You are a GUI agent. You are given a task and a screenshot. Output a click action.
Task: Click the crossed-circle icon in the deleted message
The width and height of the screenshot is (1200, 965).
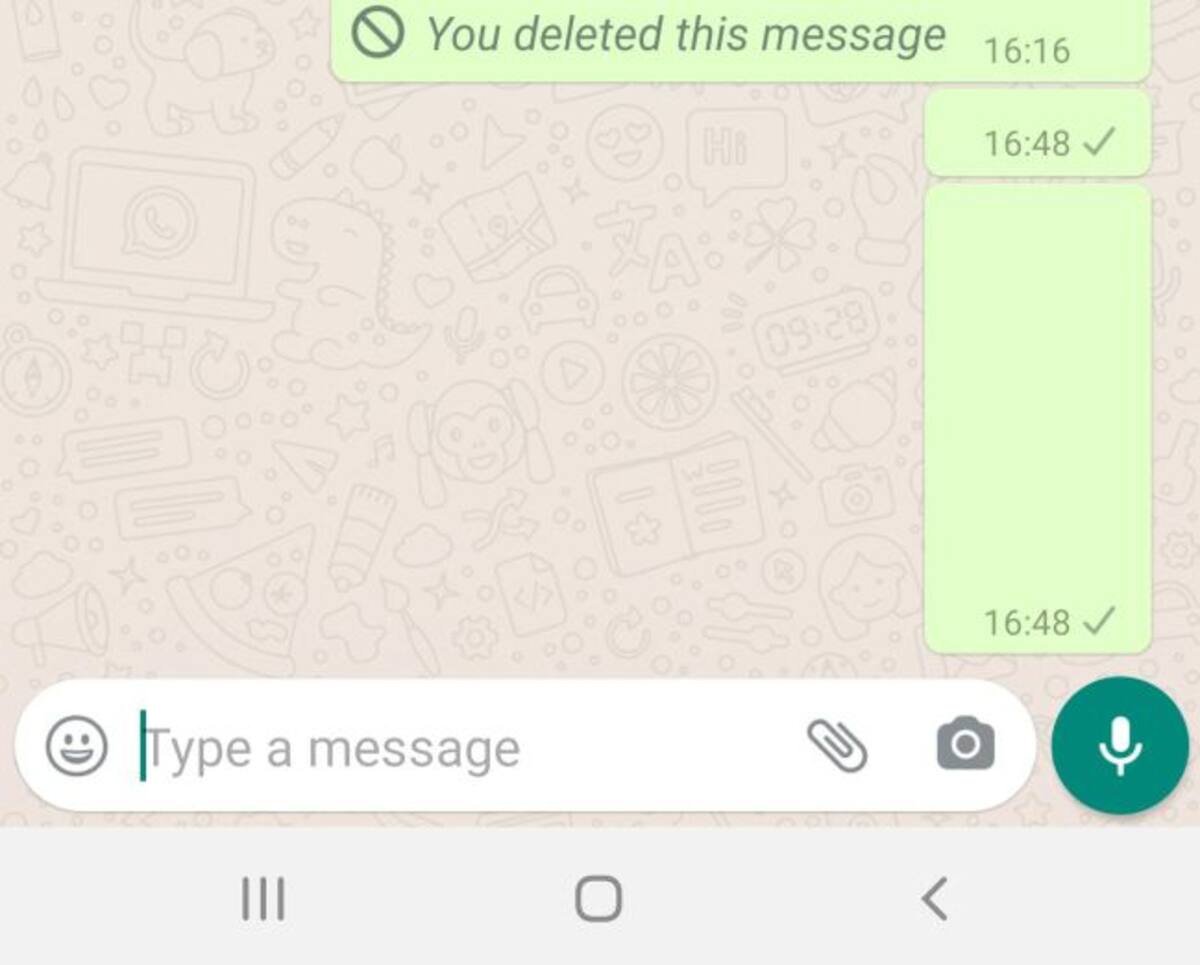[378, 34]
